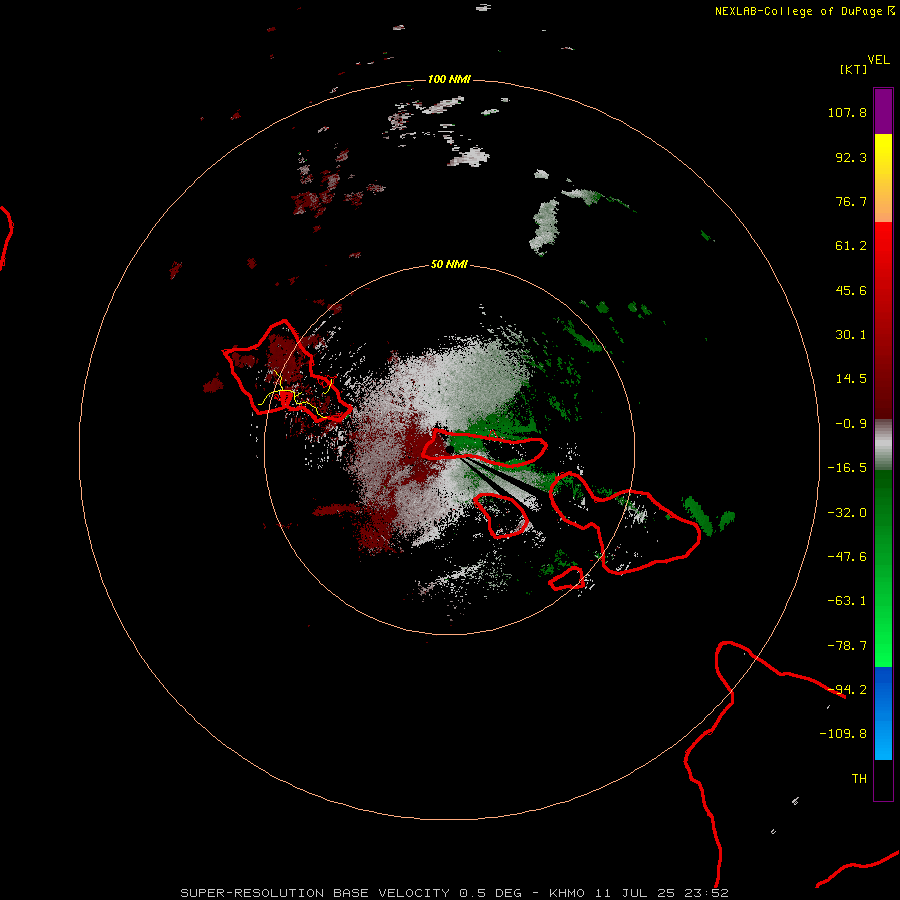
Task: Click the TH legend label
Action: point(859,779)
